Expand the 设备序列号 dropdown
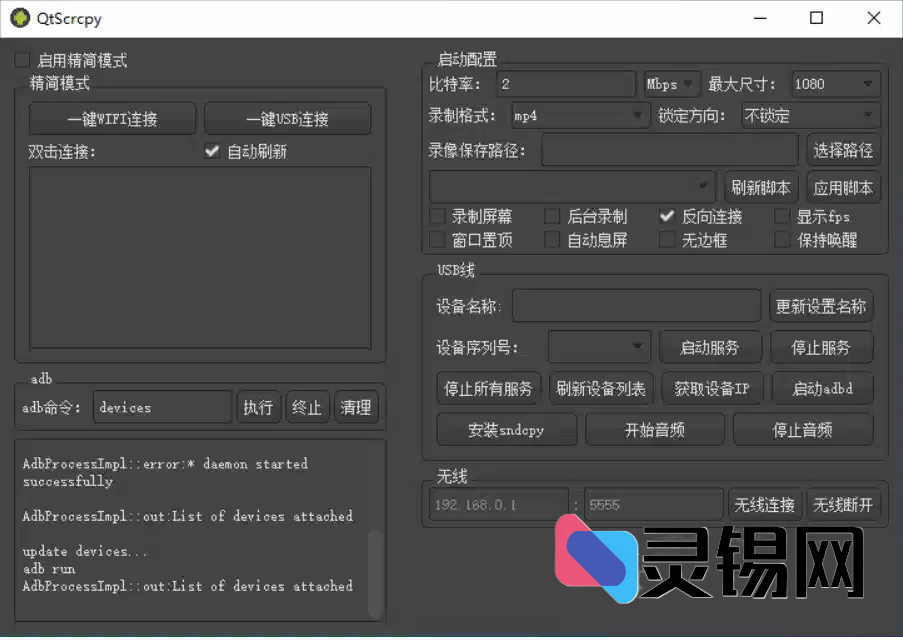The image size is (903, 640). pyautogui.click(x=599, y=347)
